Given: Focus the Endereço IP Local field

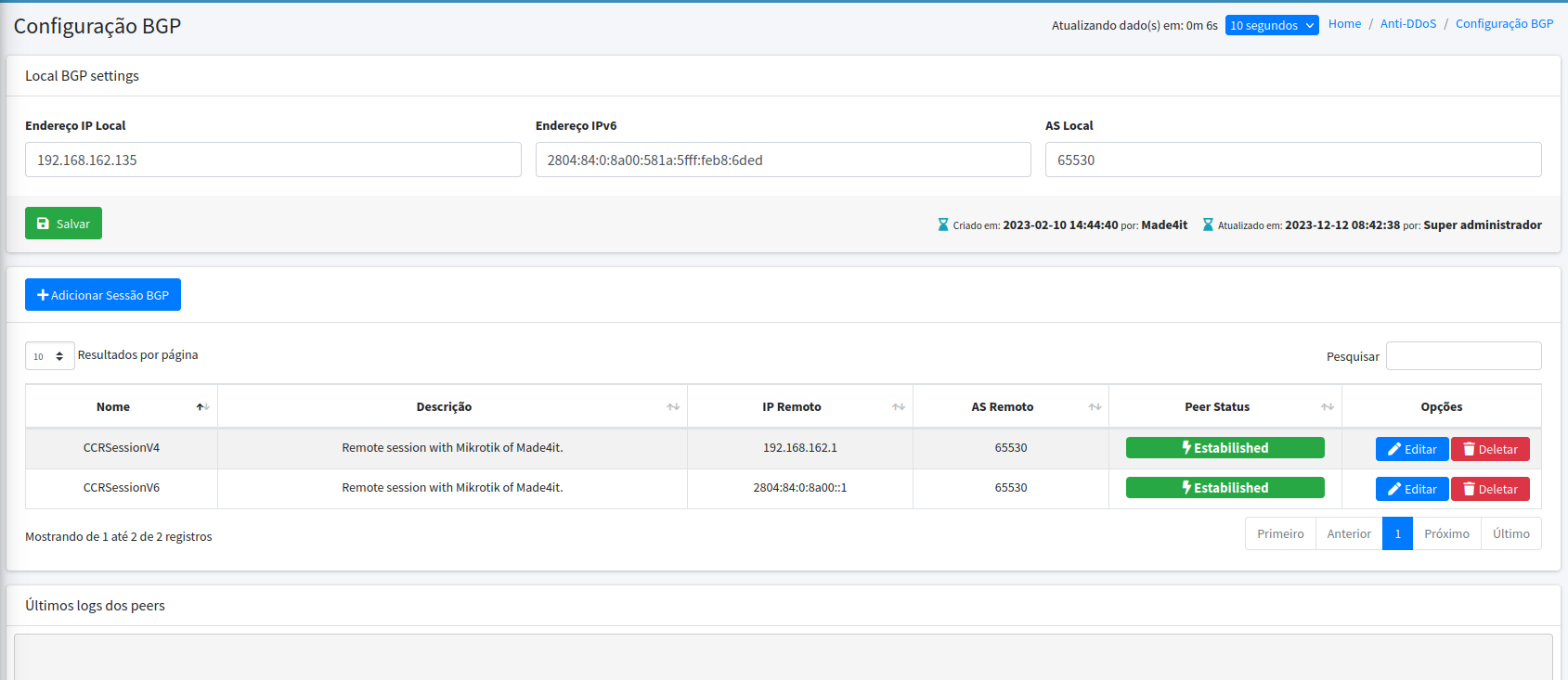Looking at the screenshot, I should pos(273,160).
